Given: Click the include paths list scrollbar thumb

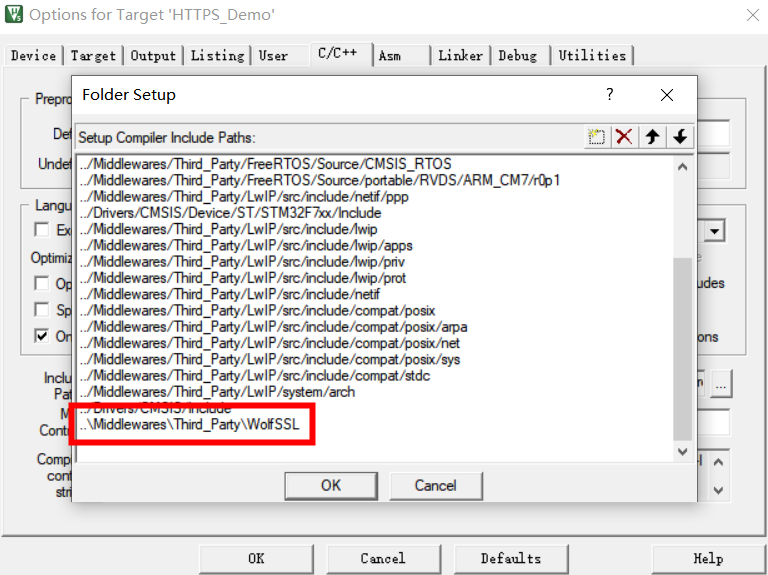Looking at the screenshot, I should pos(682,349).
